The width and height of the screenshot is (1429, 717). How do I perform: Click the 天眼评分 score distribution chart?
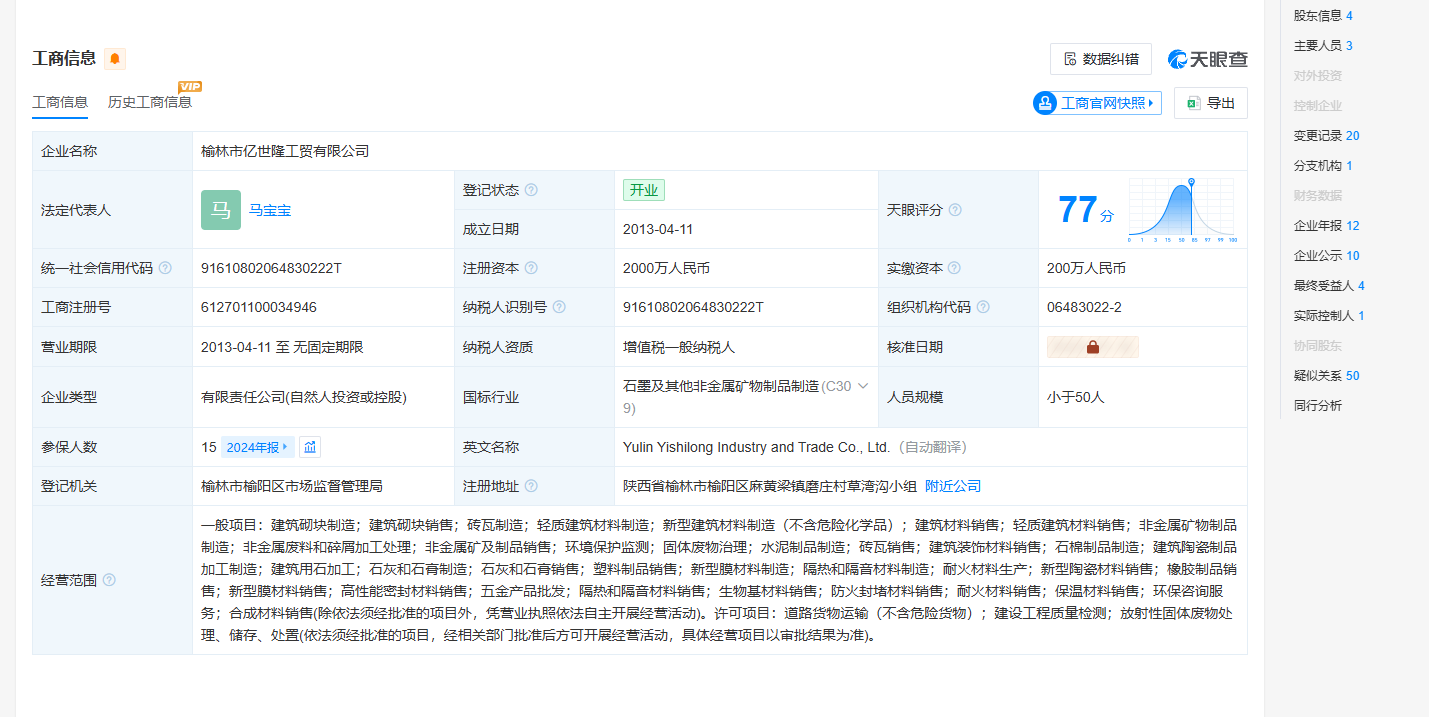(x=1182, y=210)
